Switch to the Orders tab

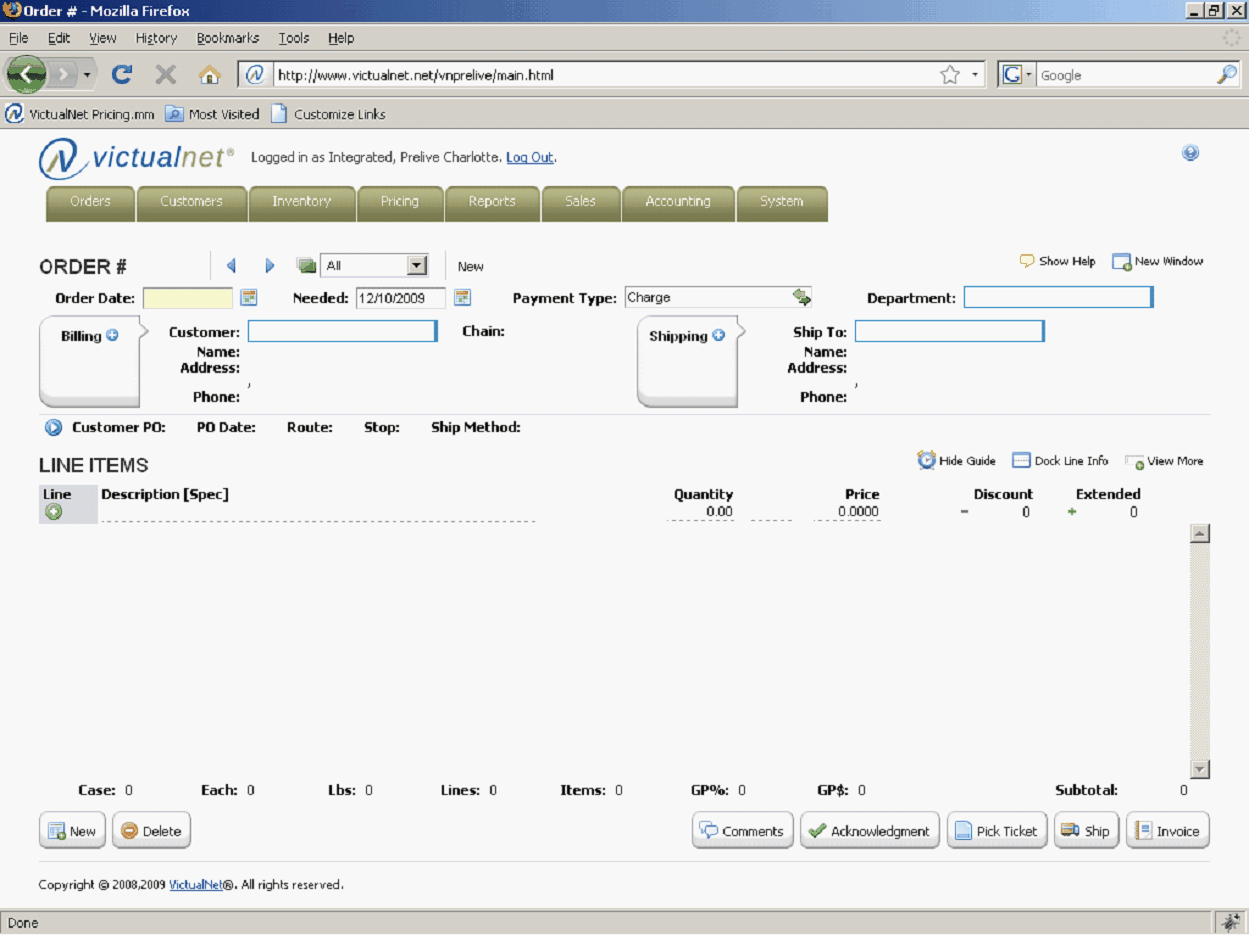90,203
